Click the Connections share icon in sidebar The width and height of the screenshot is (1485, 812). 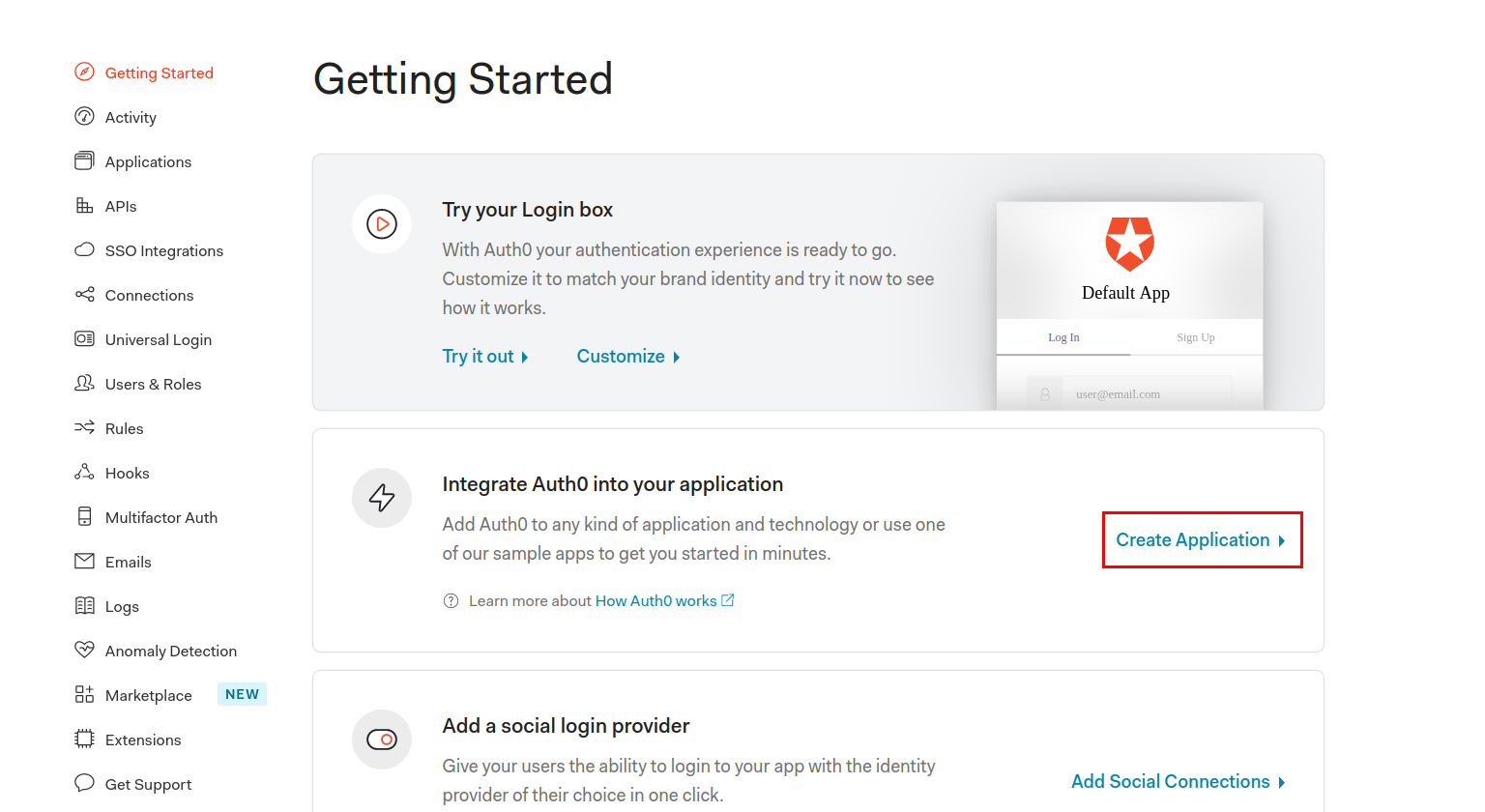[85, 295]
